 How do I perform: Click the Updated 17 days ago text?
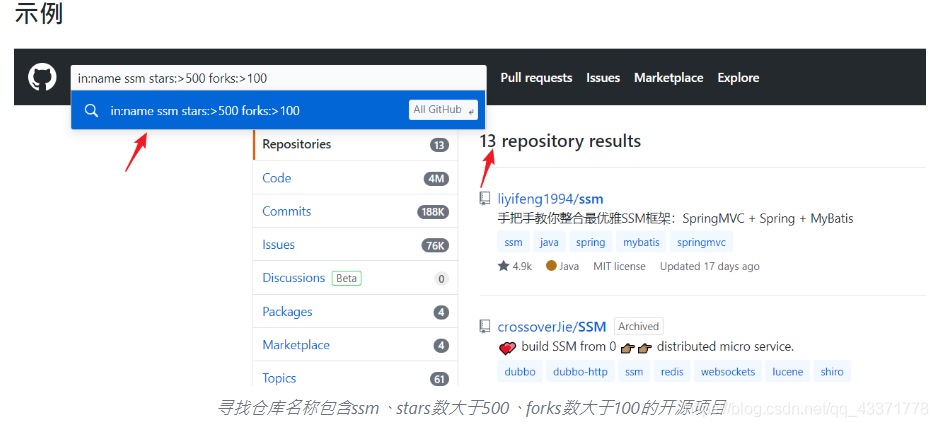coord(709,266)
